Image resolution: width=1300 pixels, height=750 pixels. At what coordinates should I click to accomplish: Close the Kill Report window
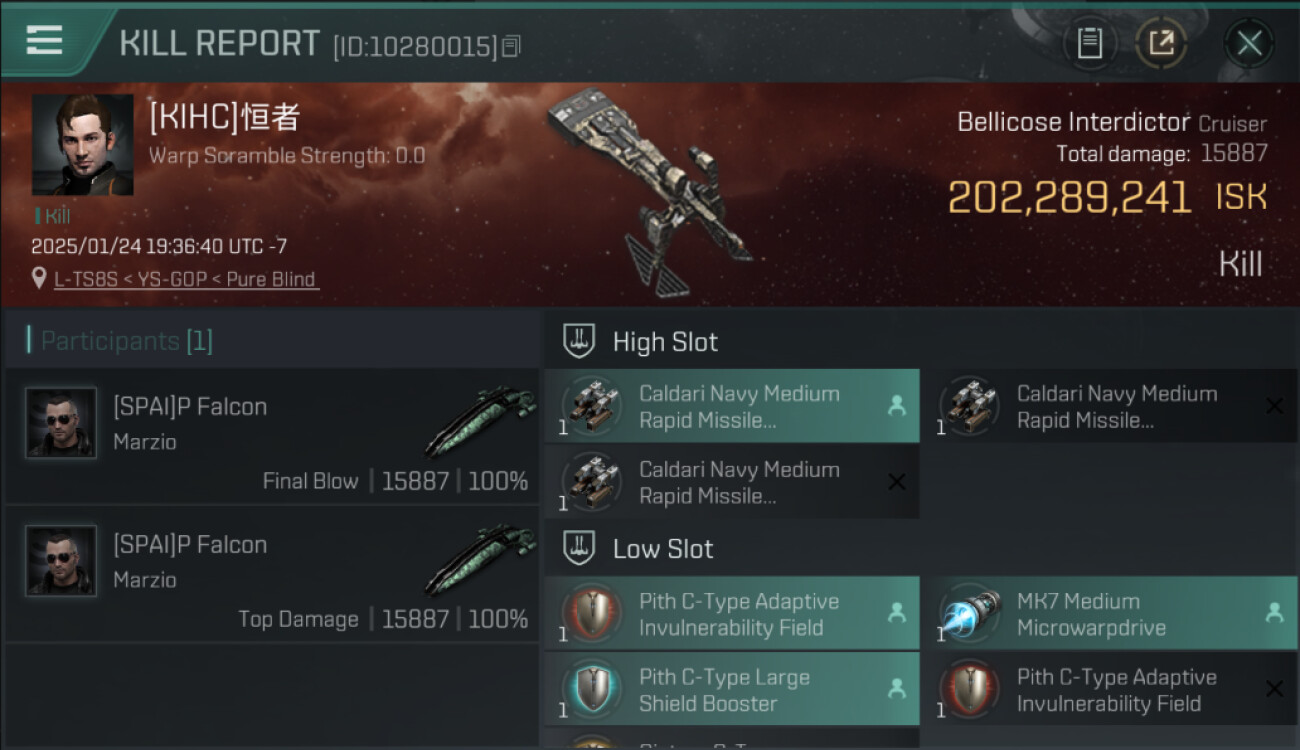1249,43
